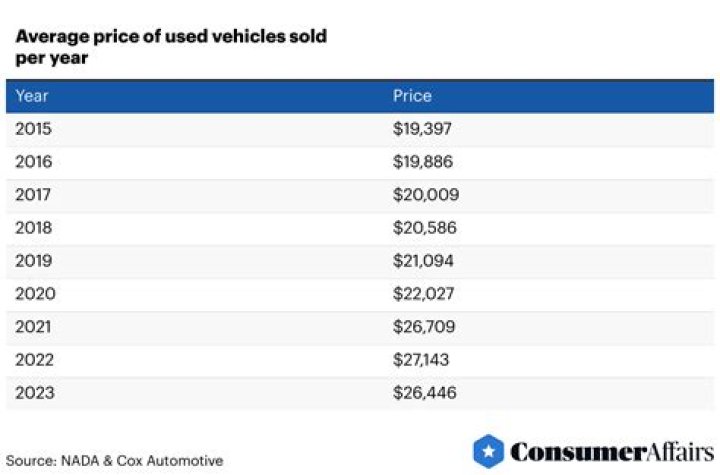
Task: Click the 2016 year cell
Action: pos(34,162)
